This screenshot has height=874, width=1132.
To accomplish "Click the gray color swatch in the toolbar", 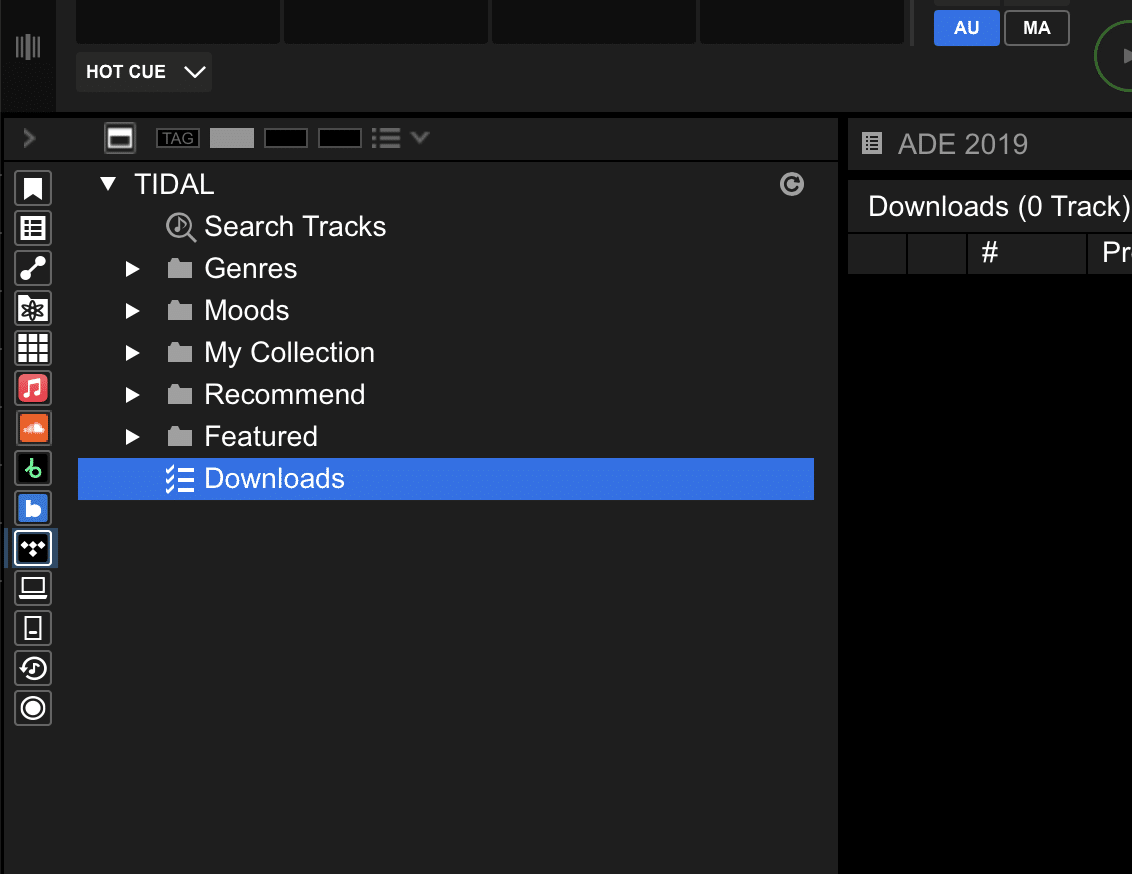I will coord(231,138).
